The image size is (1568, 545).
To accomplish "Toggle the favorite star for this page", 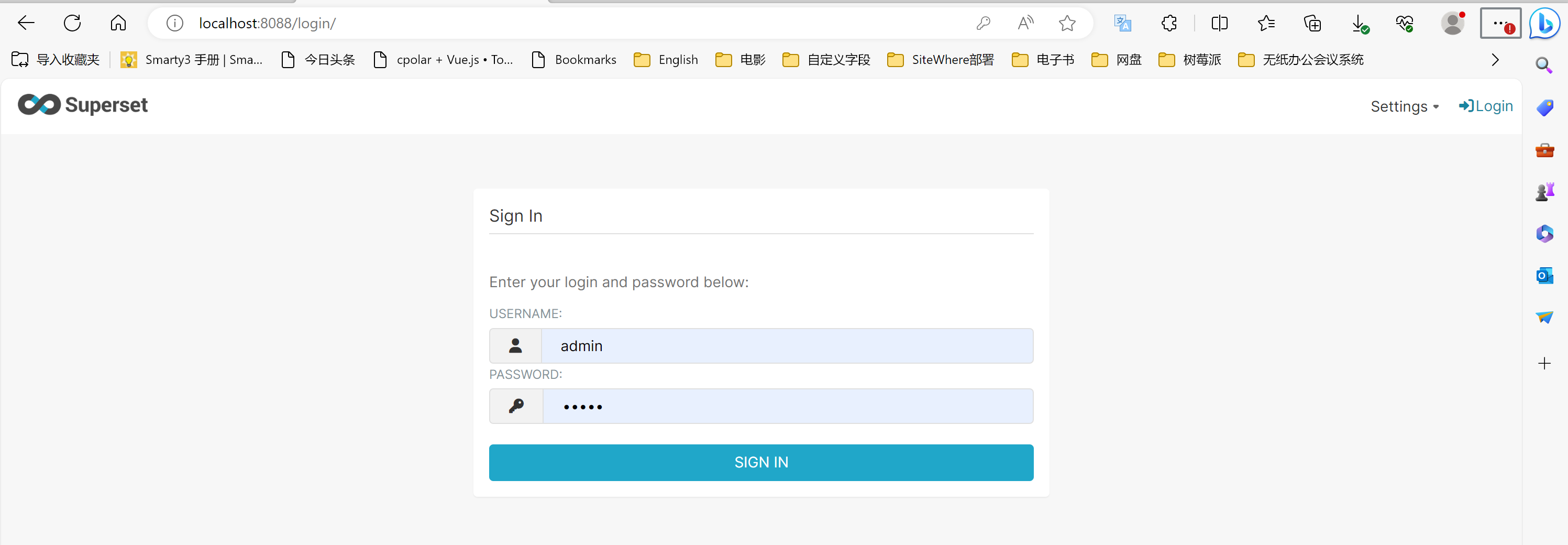I will (x=1067, y=23).
